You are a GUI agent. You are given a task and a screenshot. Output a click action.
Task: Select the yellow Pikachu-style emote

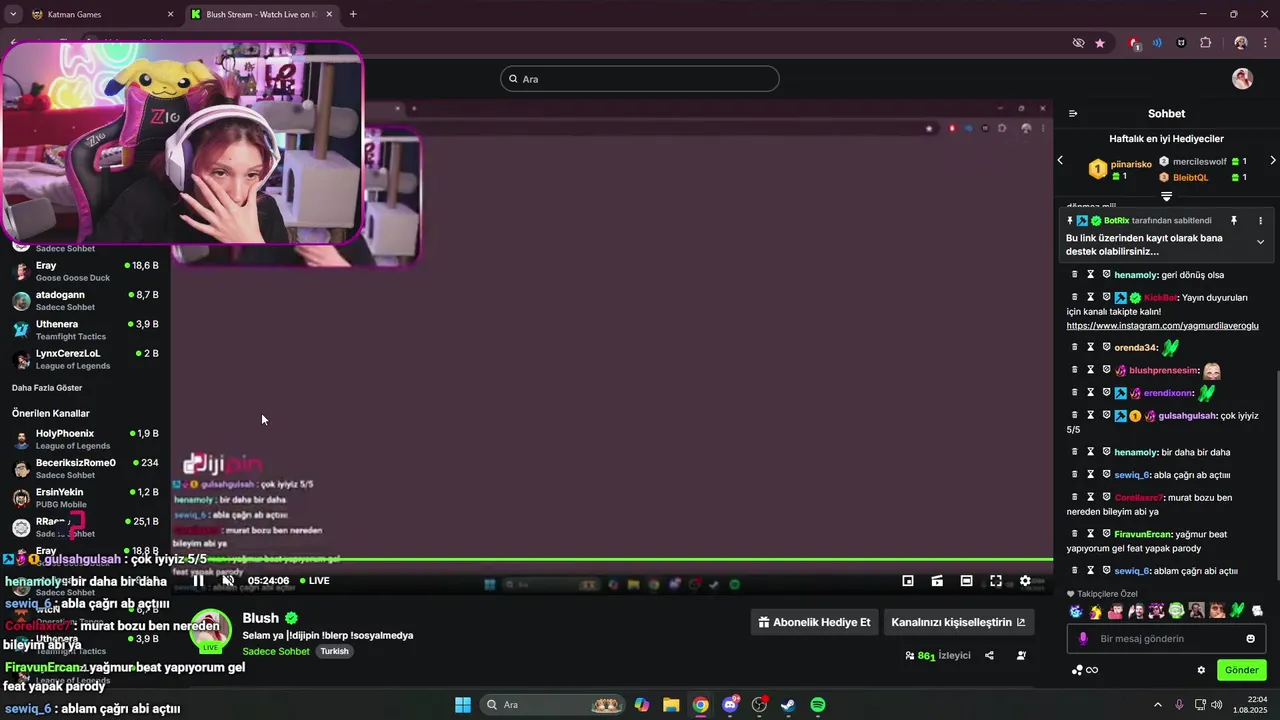(x=1095, y=611)
